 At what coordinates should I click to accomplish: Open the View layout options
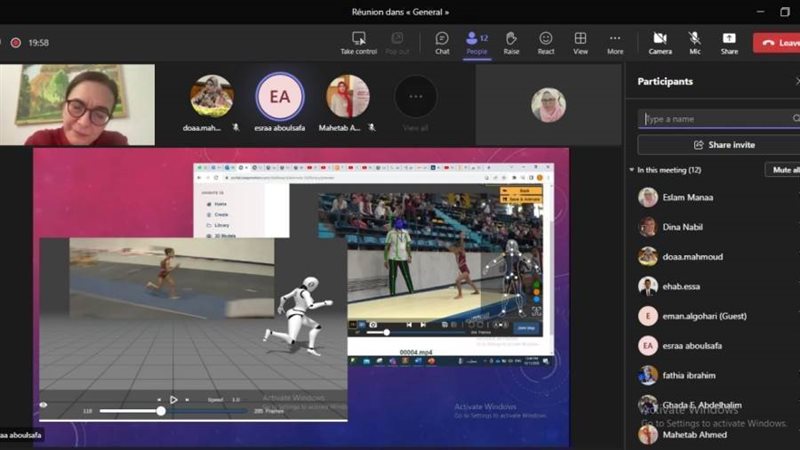pyautogui.click(x=580, y=42)
